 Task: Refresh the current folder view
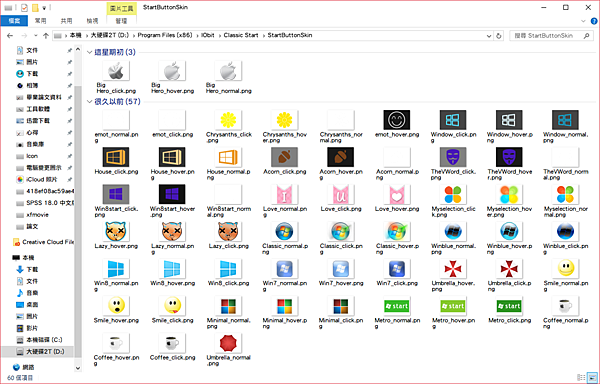pyautogui.click(x=499, y=36)
